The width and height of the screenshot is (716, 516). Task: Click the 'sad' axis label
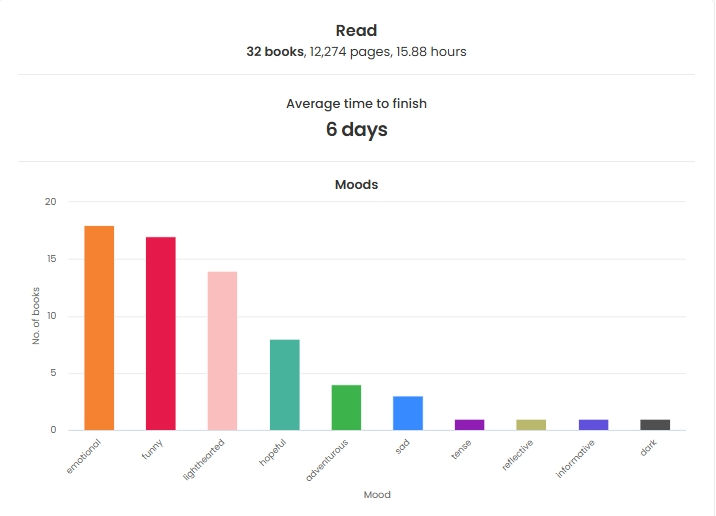click(402, 447)
